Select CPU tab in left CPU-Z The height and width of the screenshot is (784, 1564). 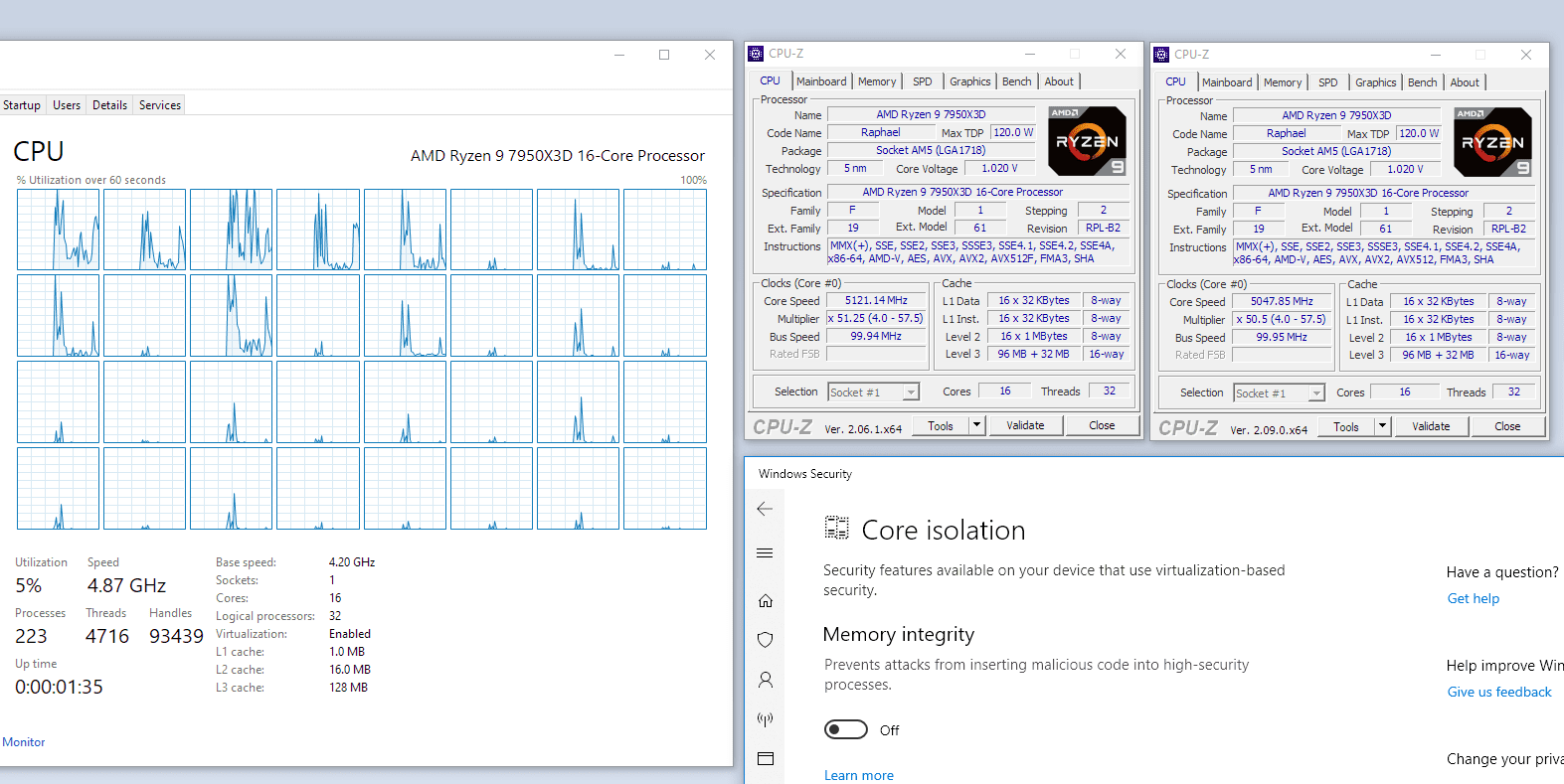[x=771, y=81]
